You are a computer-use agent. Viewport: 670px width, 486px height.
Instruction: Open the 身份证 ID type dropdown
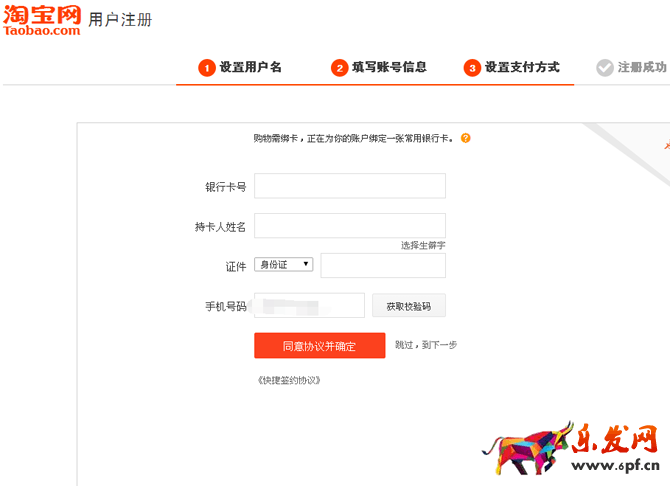(x=284, y=264)
